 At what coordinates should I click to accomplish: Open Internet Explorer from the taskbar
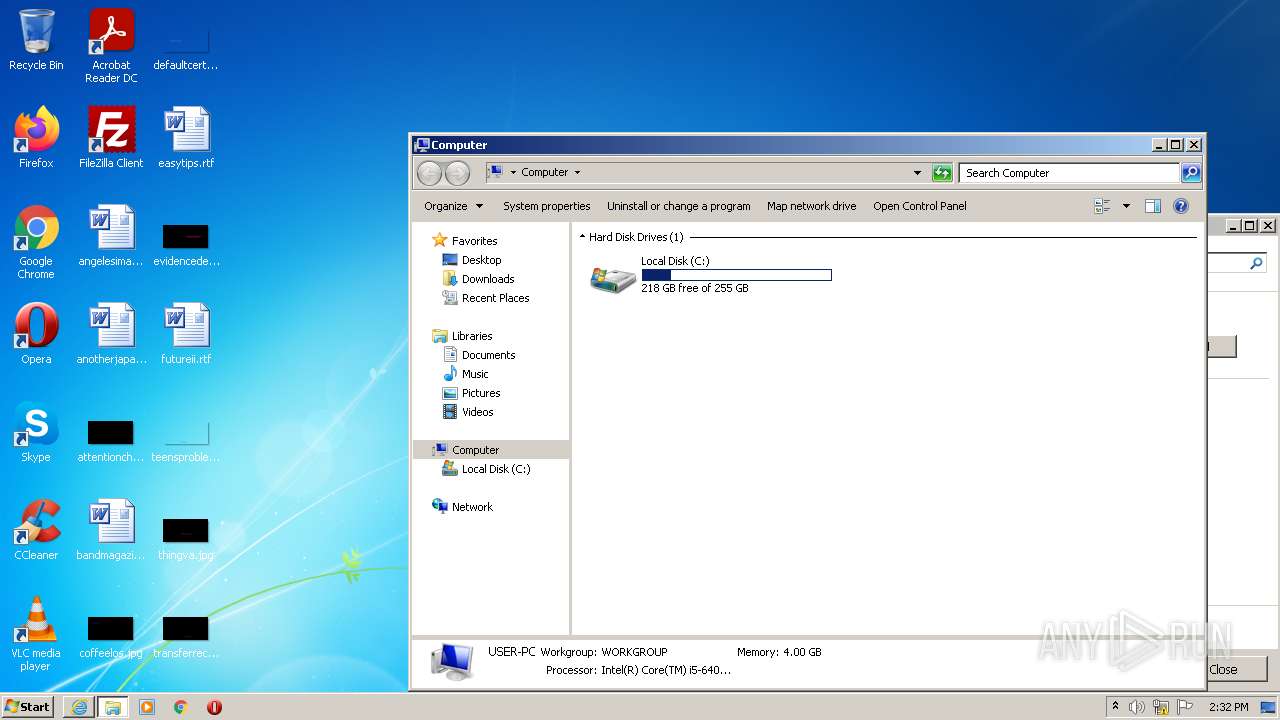point(79,707)
